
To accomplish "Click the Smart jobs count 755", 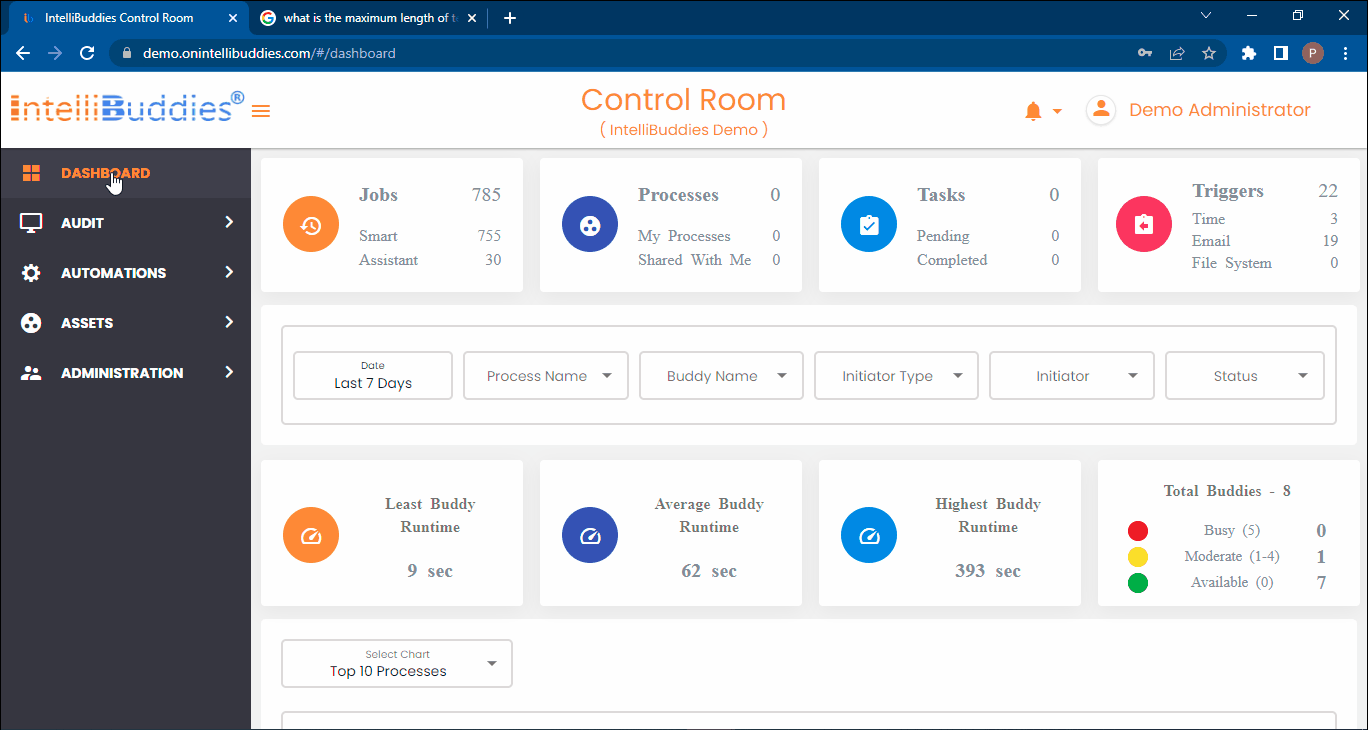I will (489, 236).
